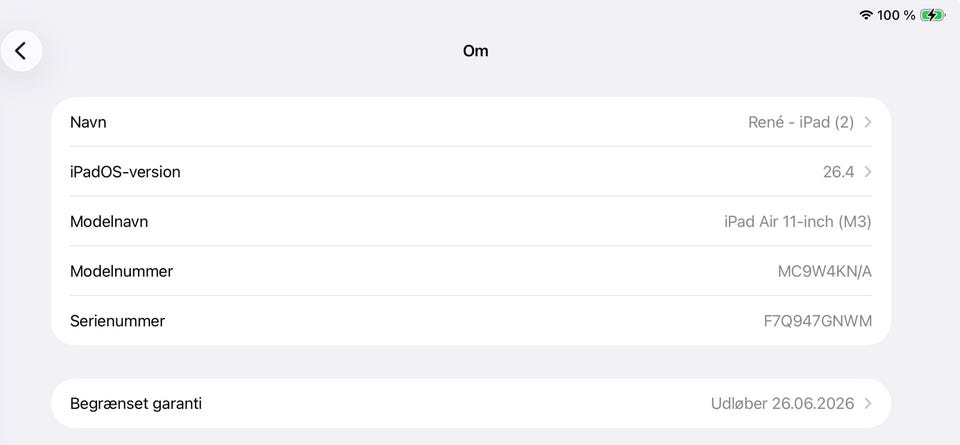Viewport: 960px width, 445px height.
Task: Click the 100 % battery percentage
Action: 896,15
